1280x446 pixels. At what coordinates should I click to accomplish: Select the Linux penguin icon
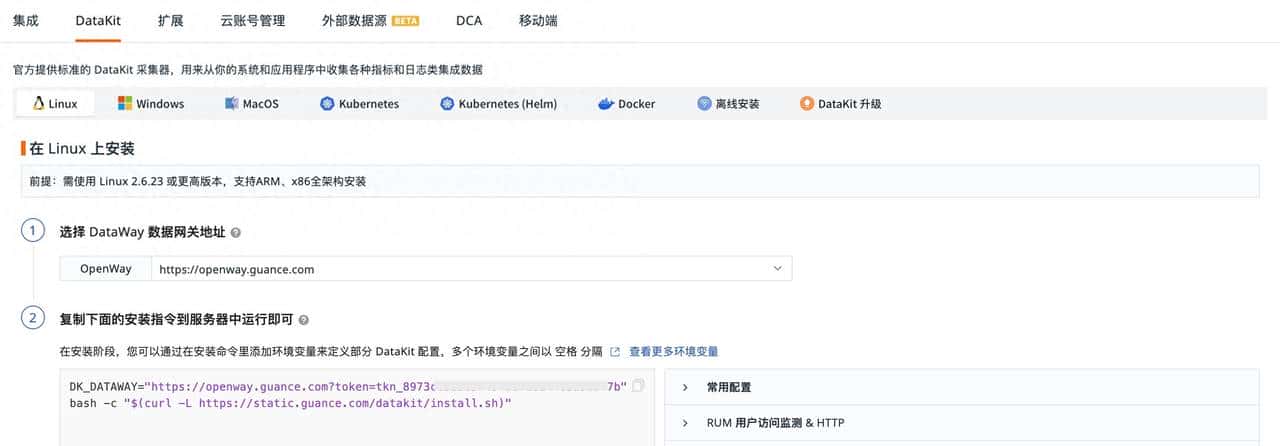(39, 104)
